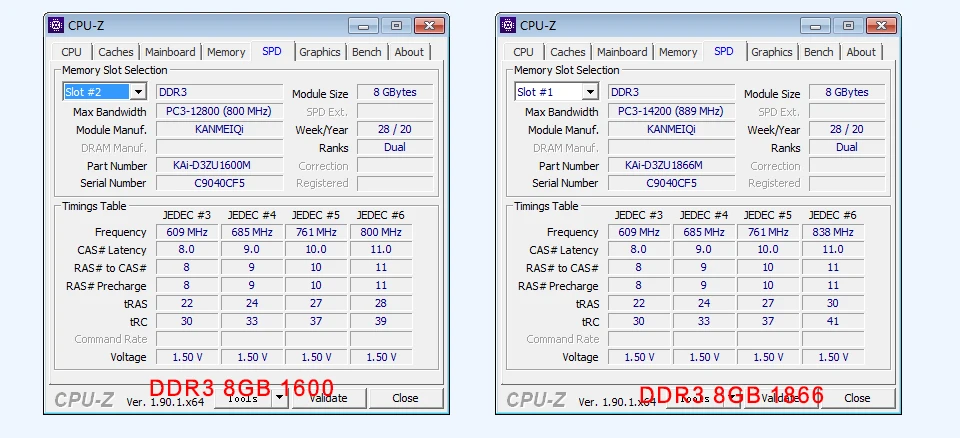Click the PC3-14200 (889 MHz) bandwidth field

point(671,111)
